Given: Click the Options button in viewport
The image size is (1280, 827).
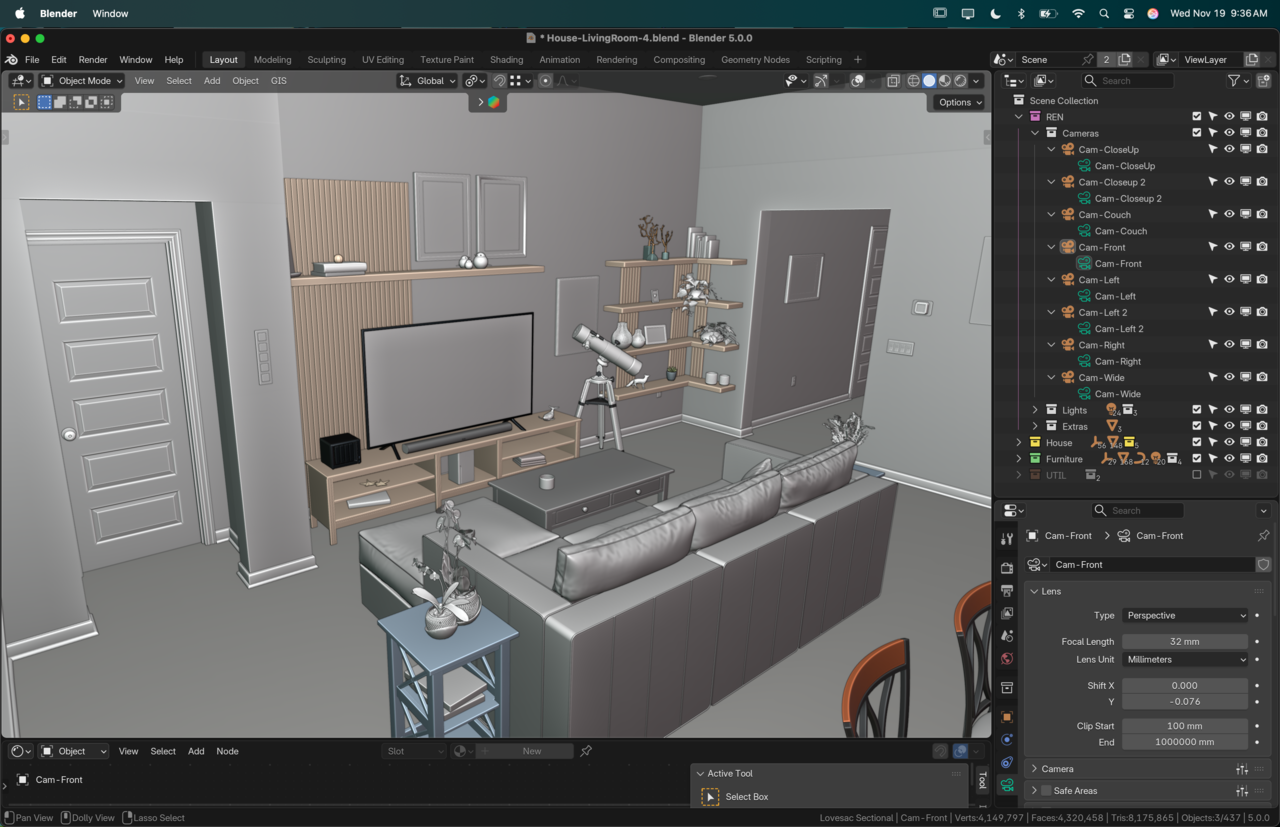Looking at the screenshot, I should point(959,102).
